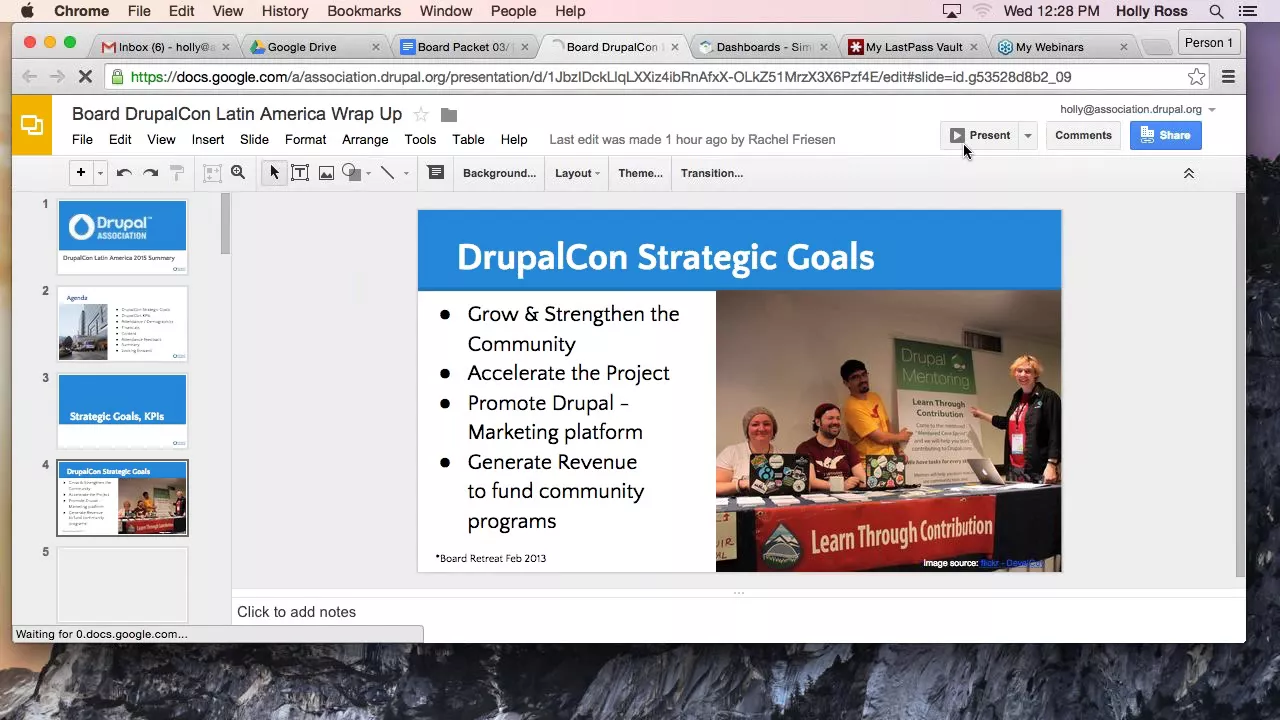Open the Insert menu in Slides

click(208, 139)
